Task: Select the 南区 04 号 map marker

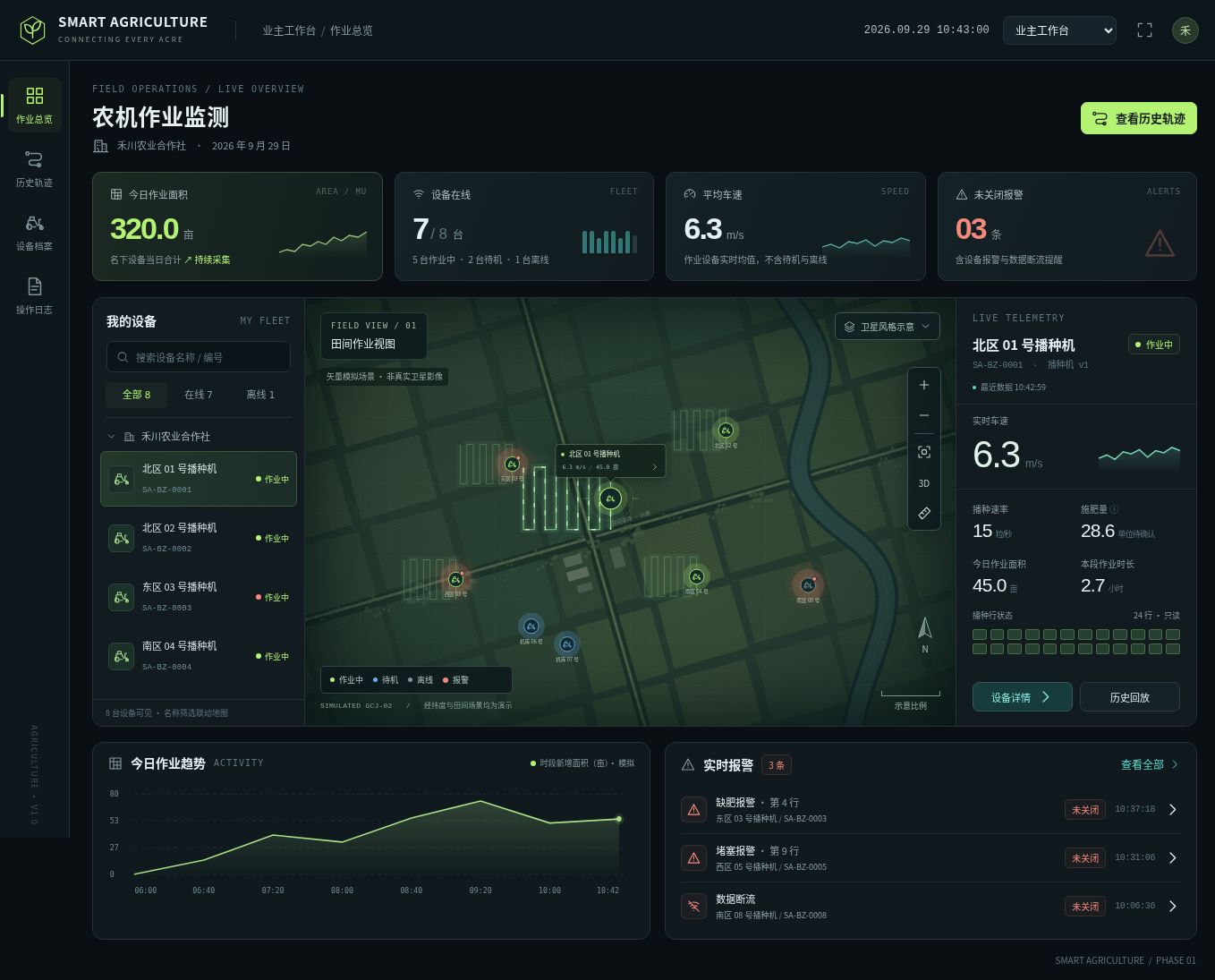Action: pos(696,577)
